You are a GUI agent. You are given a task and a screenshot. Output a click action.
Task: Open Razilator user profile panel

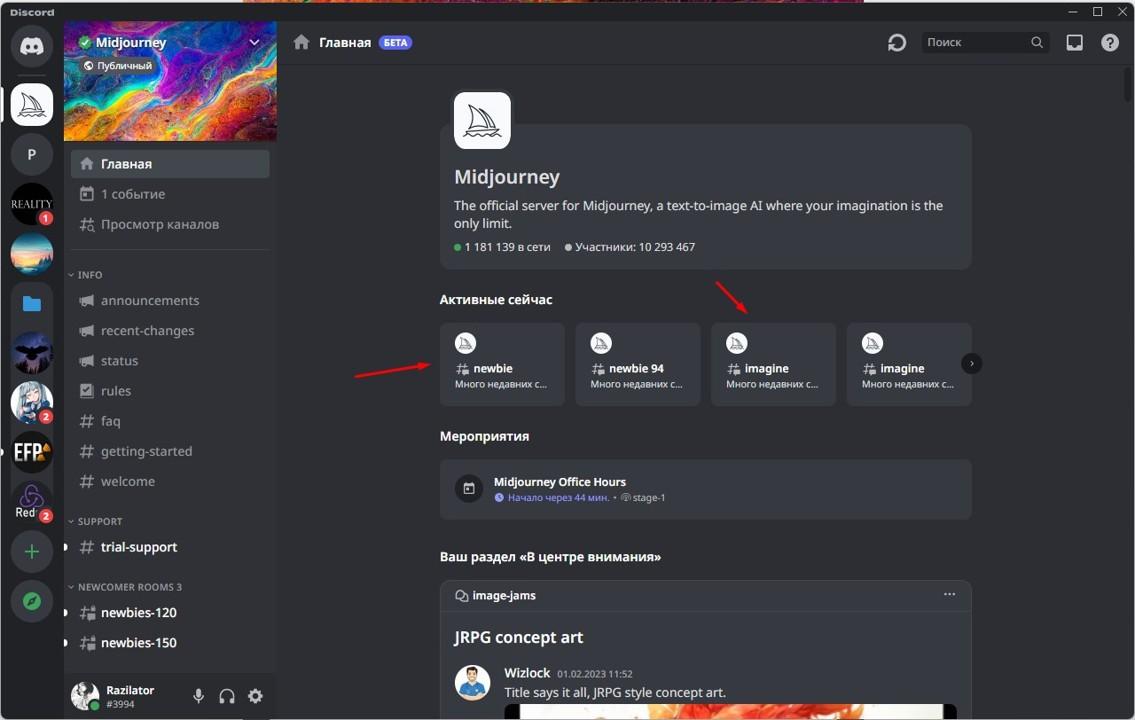click(x=126, y=696)
